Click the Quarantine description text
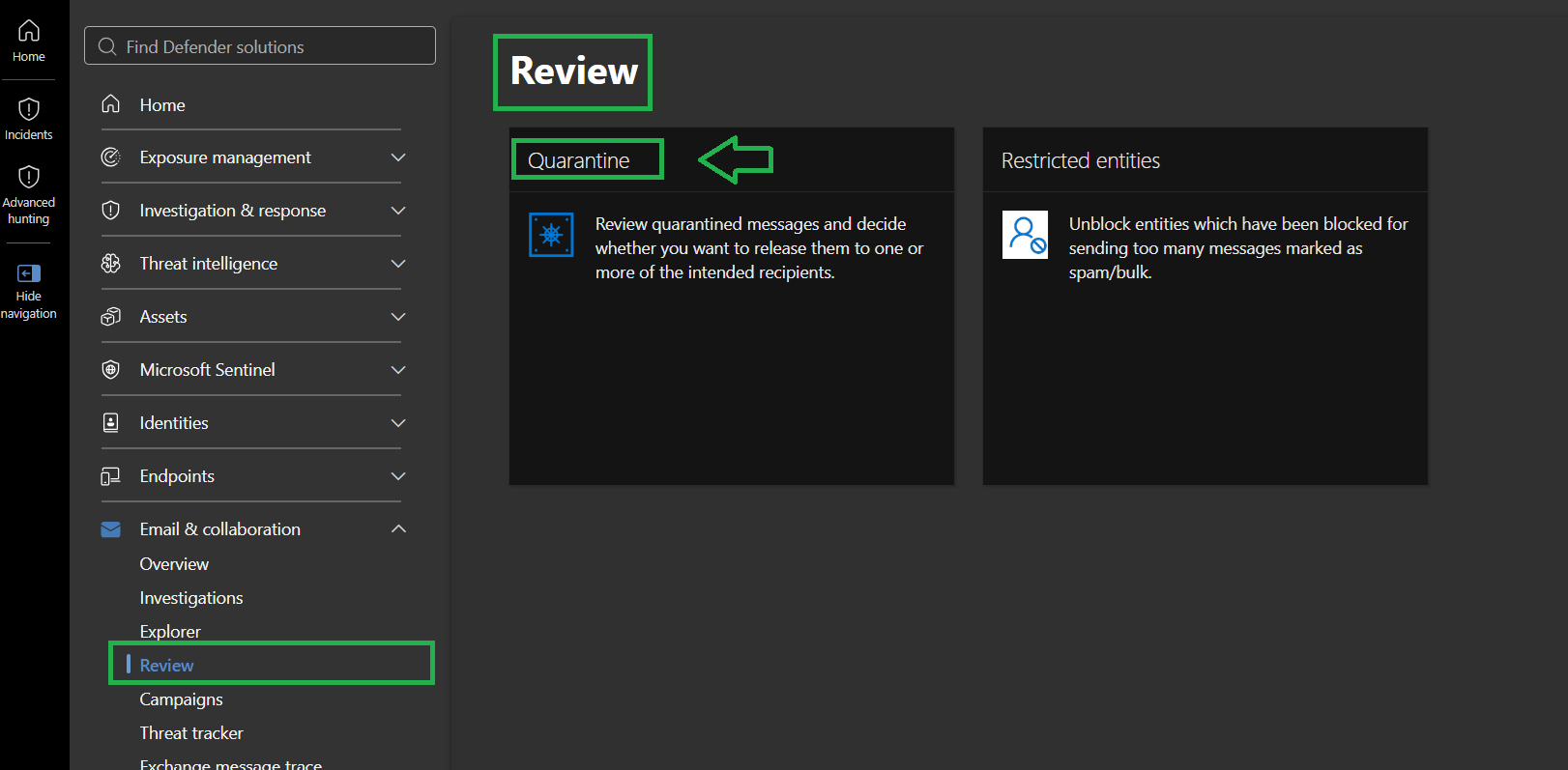Image resolution: width=1568 pixels, height=770 pixels. pyautogui.click(x=759, y=248)
